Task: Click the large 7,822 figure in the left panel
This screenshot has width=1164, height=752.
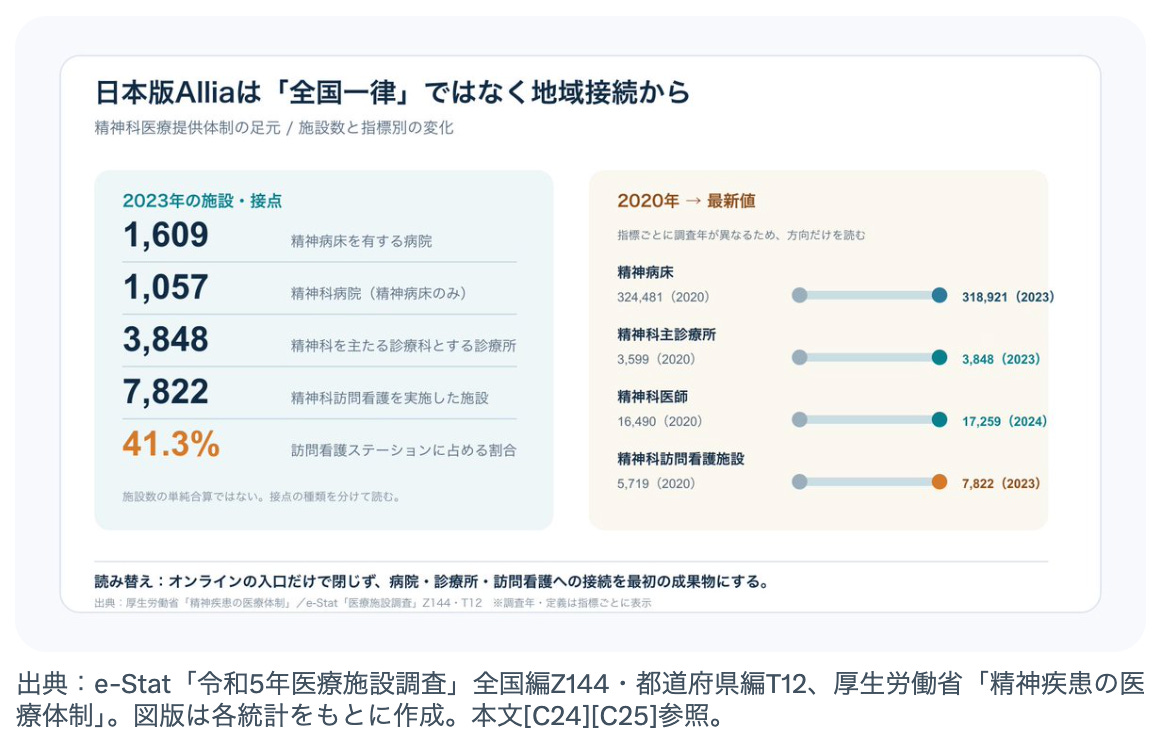Action: pyautogui.click(x=166, y=391)
